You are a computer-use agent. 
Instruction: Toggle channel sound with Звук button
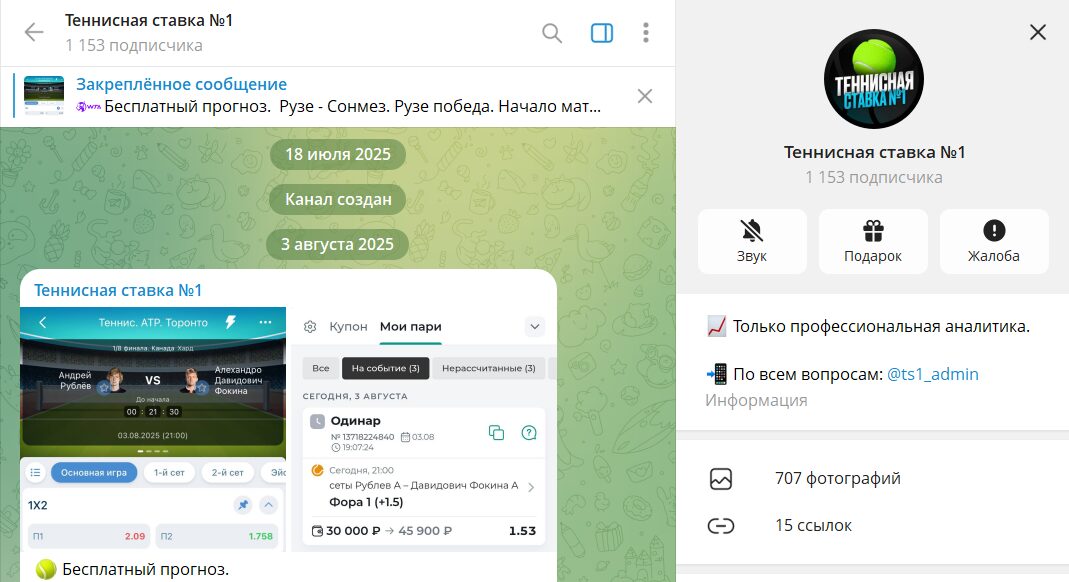click(752, 241)
